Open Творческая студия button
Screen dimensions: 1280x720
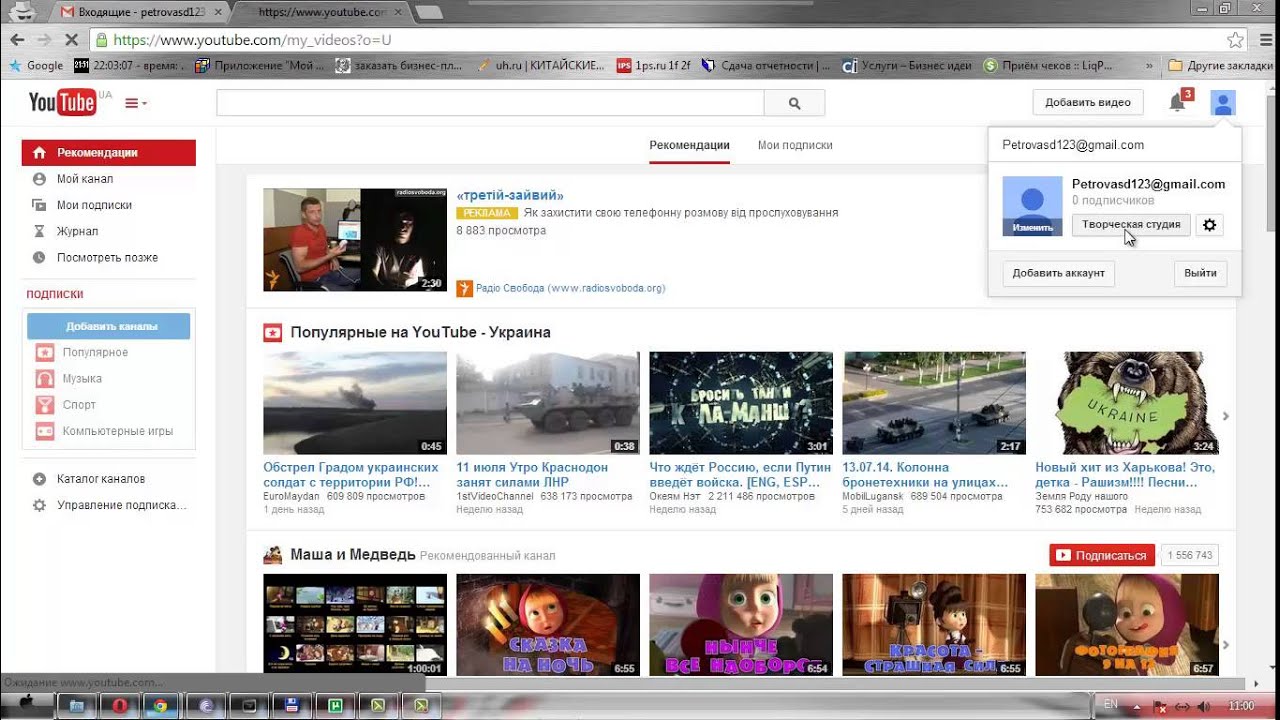coord(1131,225)
